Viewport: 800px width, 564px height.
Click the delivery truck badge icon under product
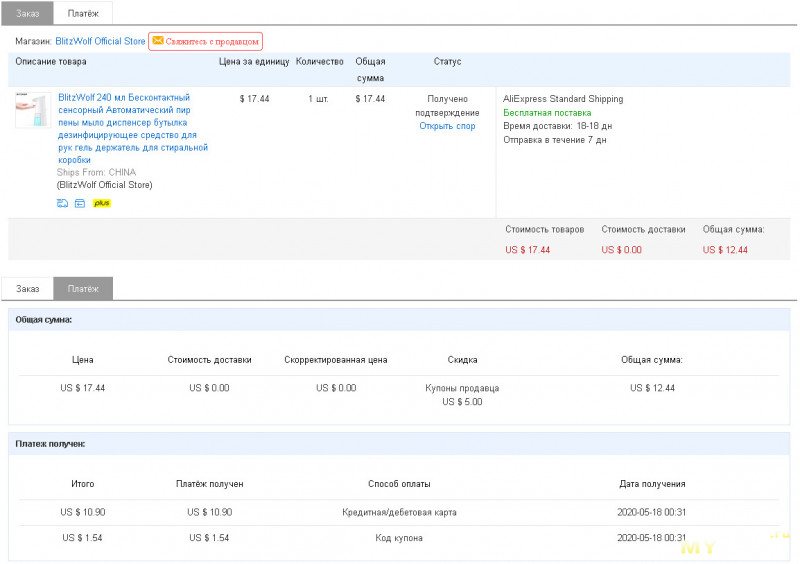tap(63, 203)
